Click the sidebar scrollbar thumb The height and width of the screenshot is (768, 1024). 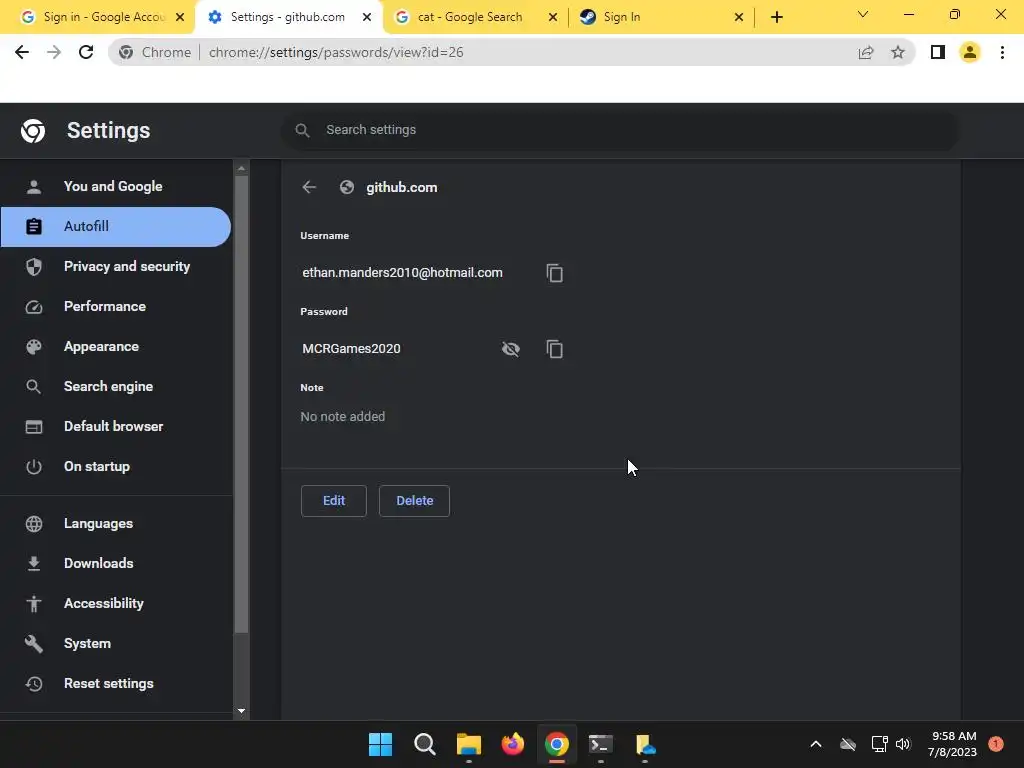[241, 405]
